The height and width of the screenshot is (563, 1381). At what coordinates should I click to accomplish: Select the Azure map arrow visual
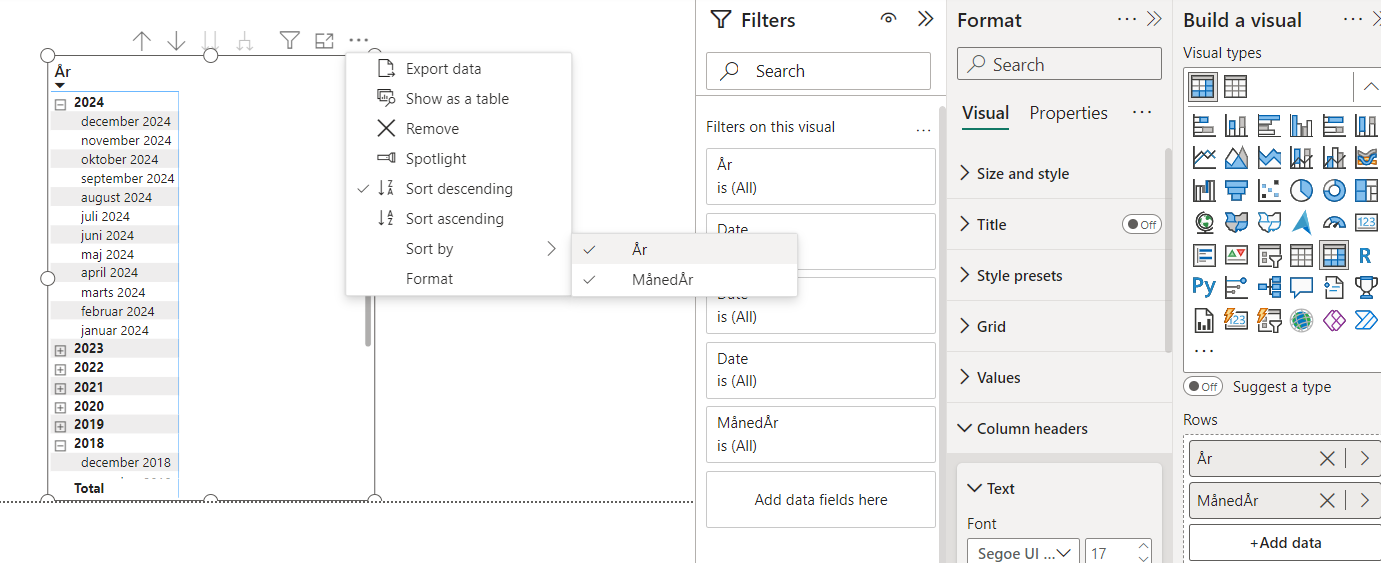[1301, 222]
